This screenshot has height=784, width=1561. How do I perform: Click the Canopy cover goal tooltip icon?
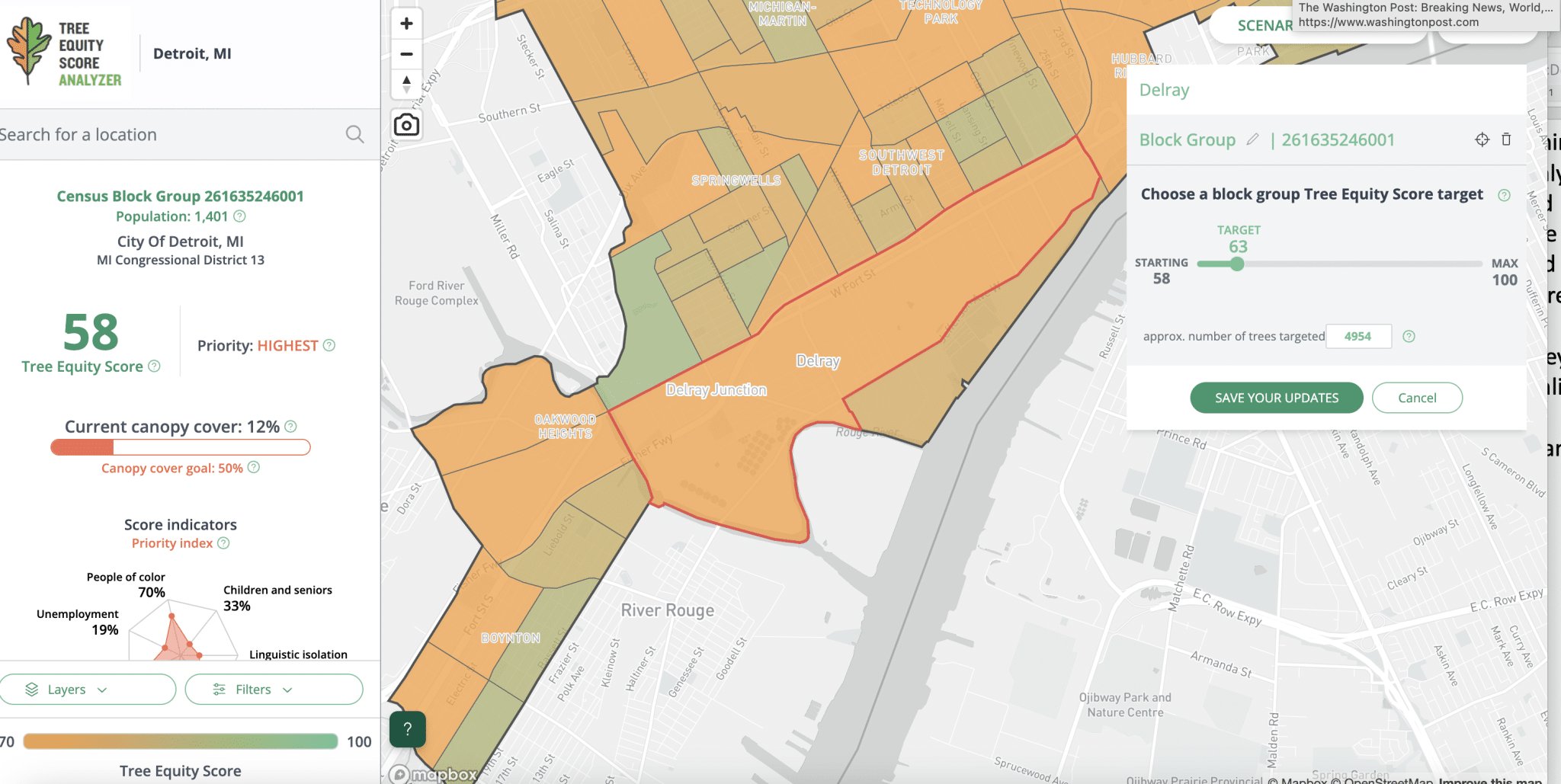coord(255,468)
